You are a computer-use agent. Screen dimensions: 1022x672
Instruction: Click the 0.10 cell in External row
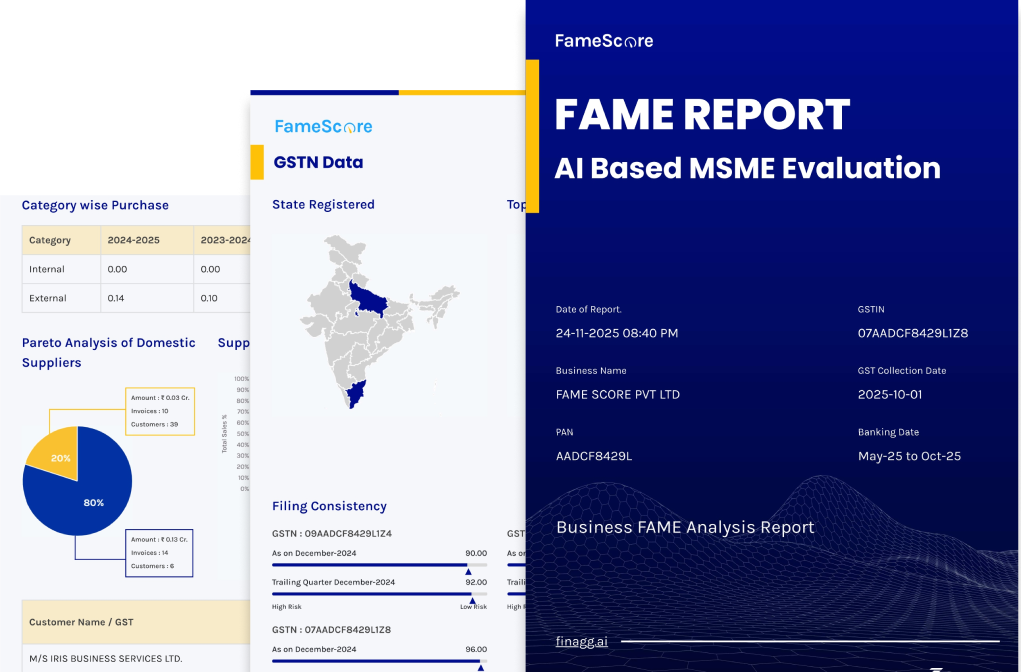(x=222, y=298)
